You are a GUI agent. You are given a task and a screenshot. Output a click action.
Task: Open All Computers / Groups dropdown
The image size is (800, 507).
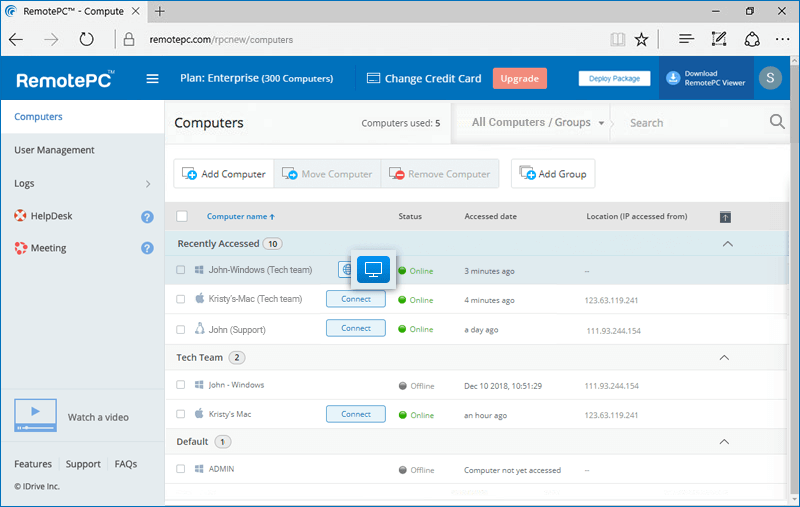pyautogui.click(x=537, y=122)
